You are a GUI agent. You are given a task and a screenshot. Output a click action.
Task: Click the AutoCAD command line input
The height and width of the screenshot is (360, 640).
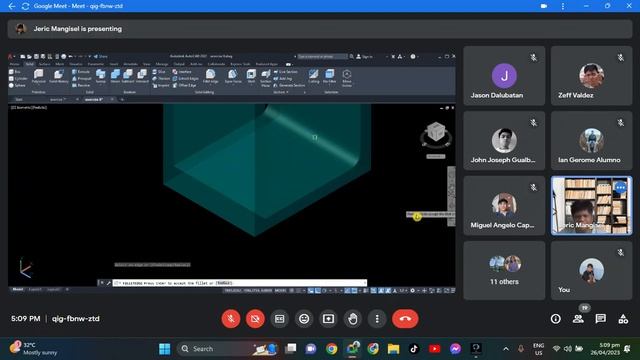coord(240,282)
